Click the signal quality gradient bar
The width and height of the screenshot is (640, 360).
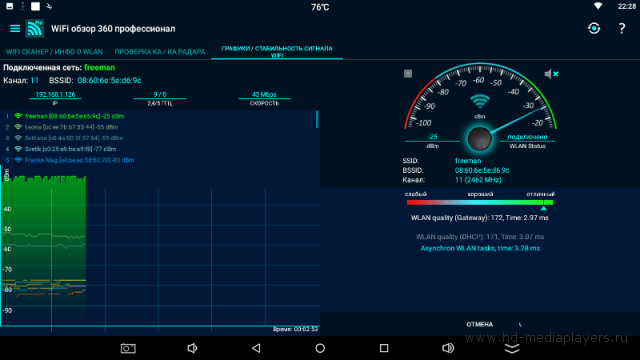(480, 202)
